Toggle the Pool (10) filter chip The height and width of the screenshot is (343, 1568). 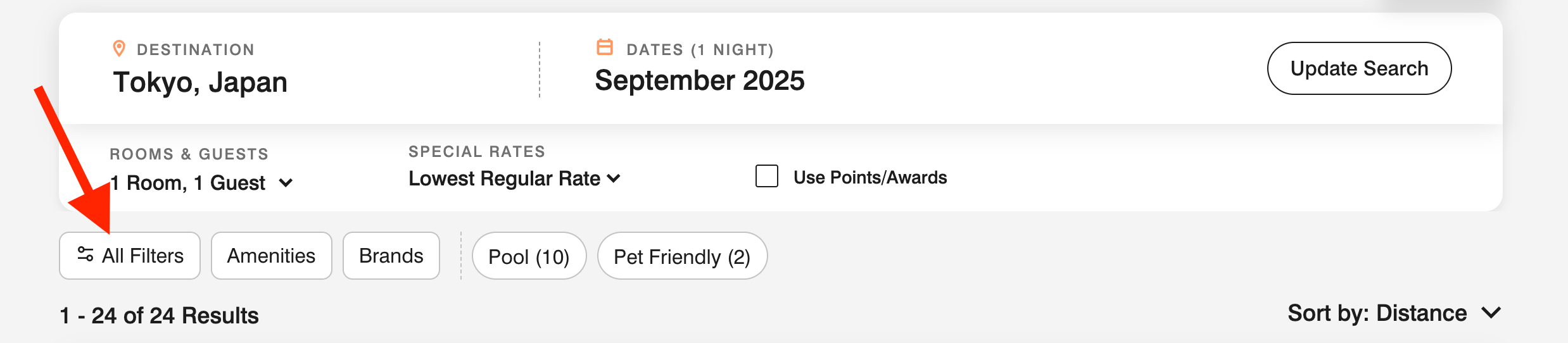point(529,256)
